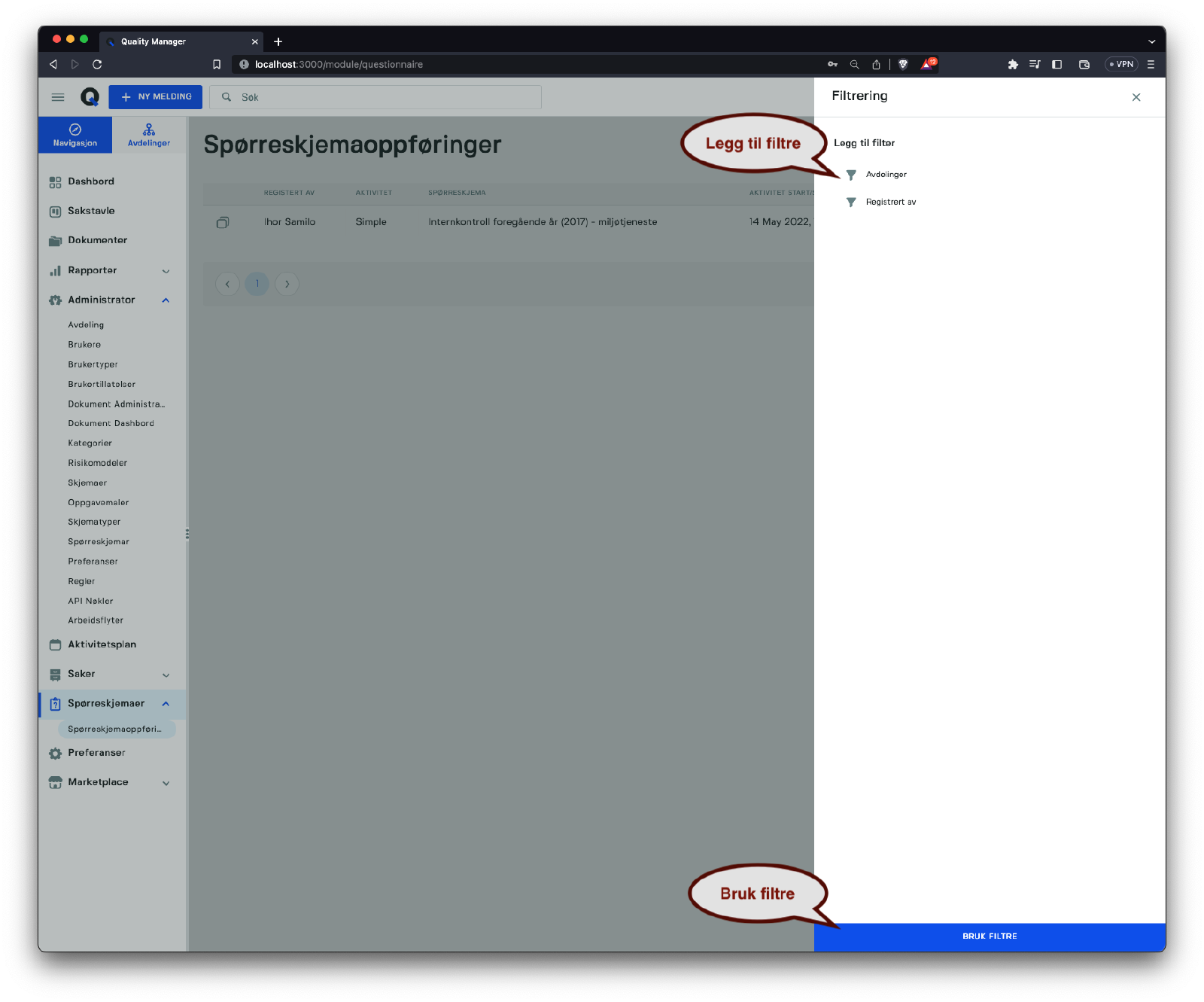This screenshot has width=1204, height=1002.
Task: Collapse the Administrator menu section
Action: pyautogui.click(x=166, y=300)
